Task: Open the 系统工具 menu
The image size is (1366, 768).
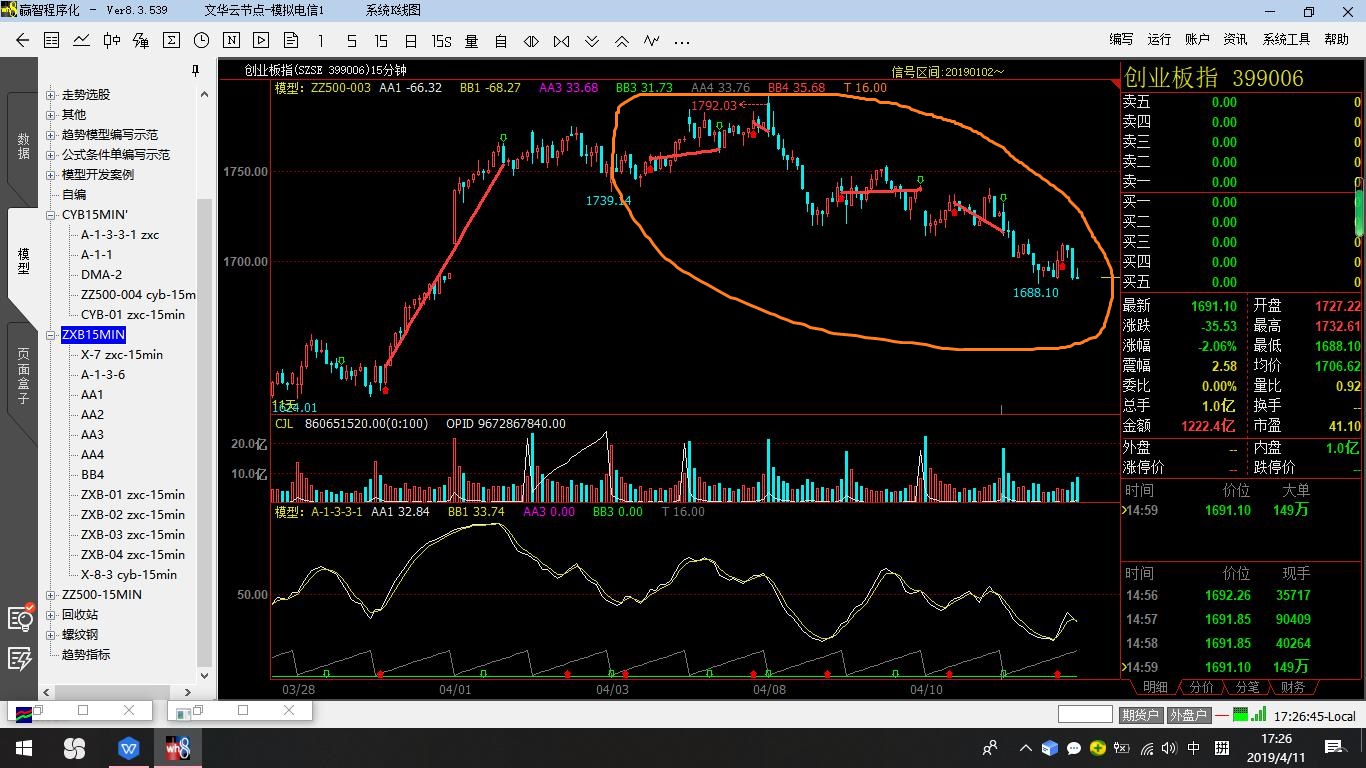Action: point(1286,39)
